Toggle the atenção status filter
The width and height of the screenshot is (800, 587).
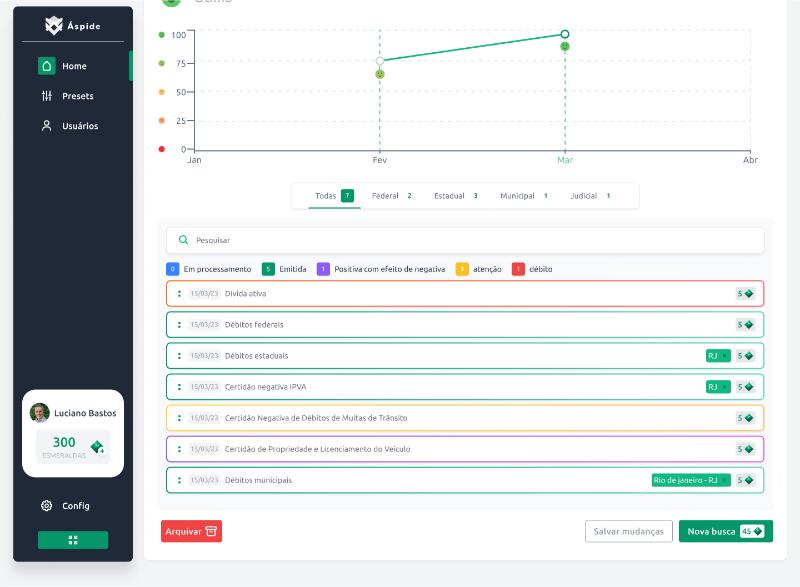[479, 269]
